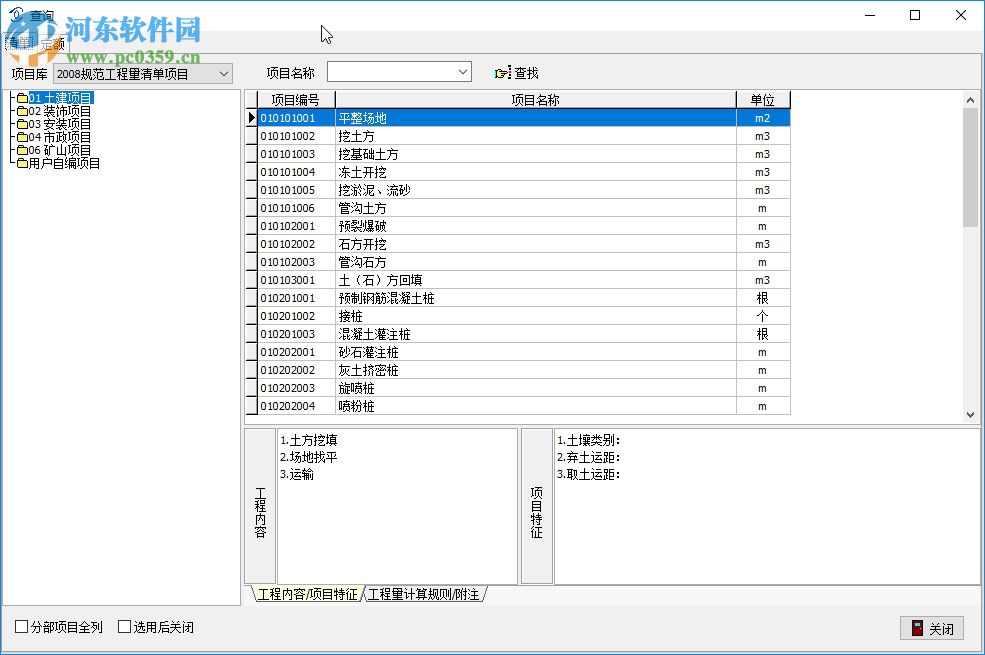Open the 项目名称 dropdown list
985x655 pixels.
465,71
